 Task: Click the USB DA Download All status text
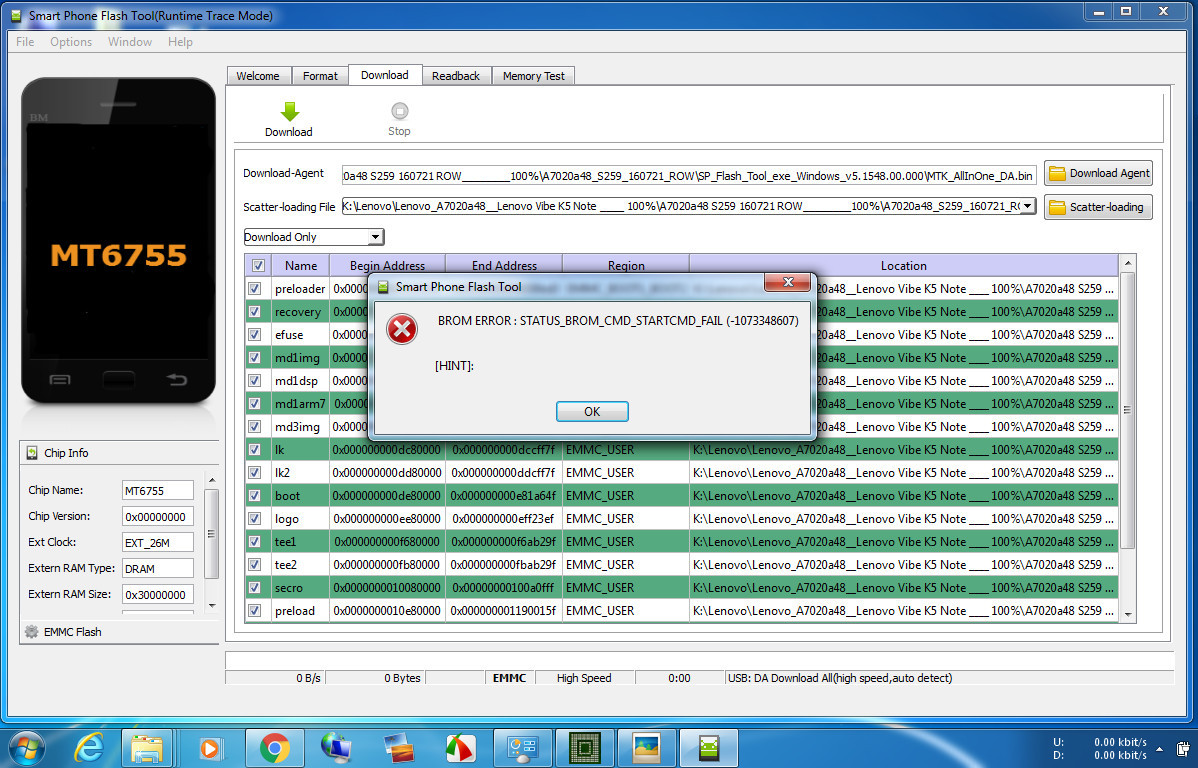[x=840, y=678]
